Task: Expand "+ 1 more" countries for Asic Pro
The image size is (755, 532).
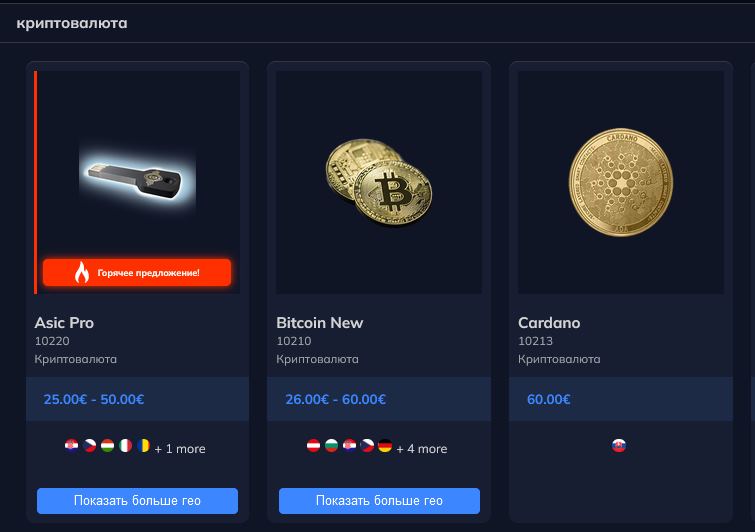Action: click(180, 449)
